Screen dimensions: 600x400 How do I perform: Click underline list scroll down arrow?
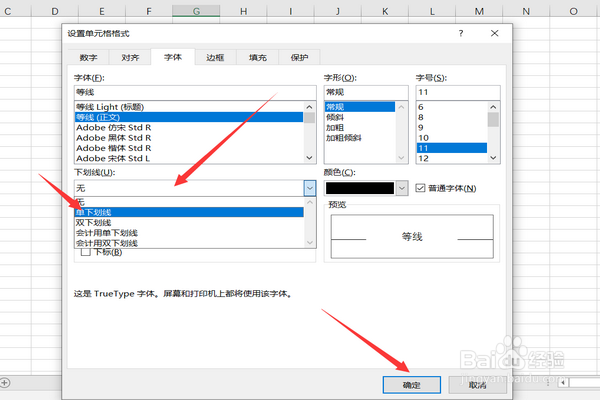(310, 243)
